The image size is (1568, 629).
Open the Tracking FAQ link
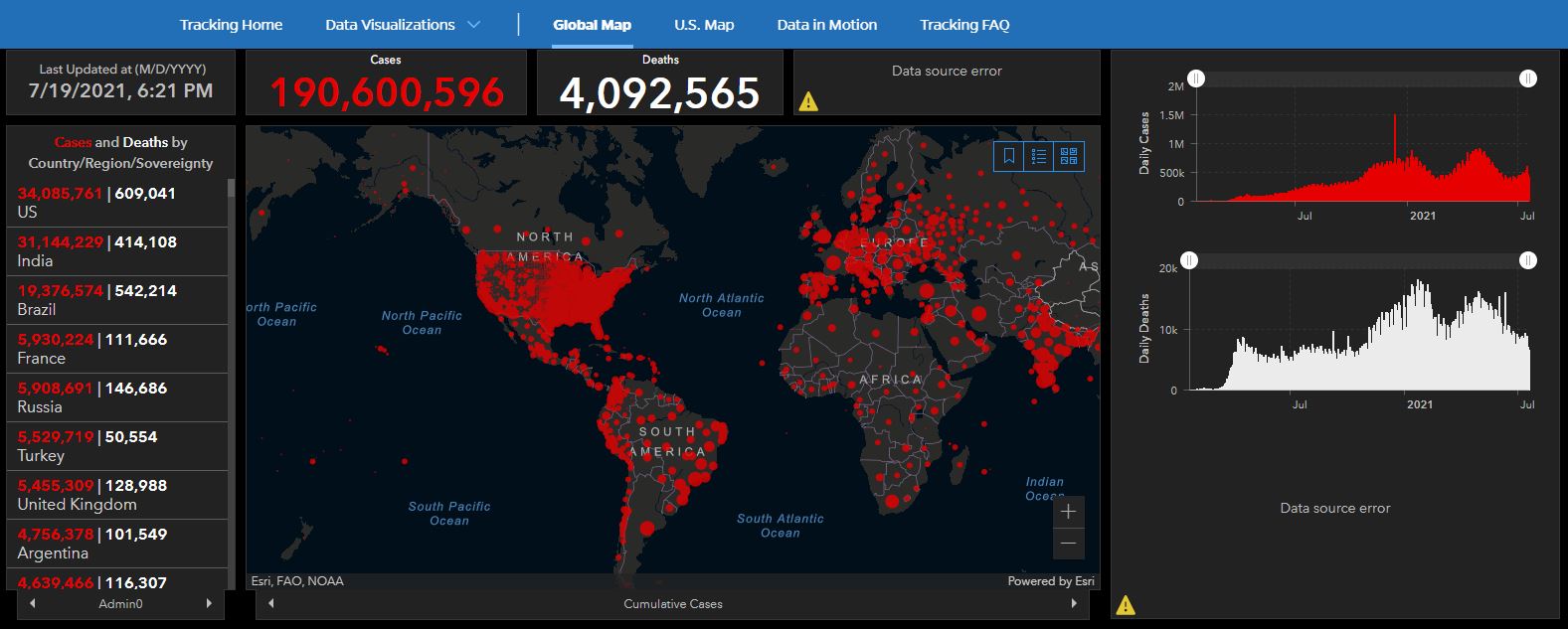pyautogui.click(x=963, y=25)
